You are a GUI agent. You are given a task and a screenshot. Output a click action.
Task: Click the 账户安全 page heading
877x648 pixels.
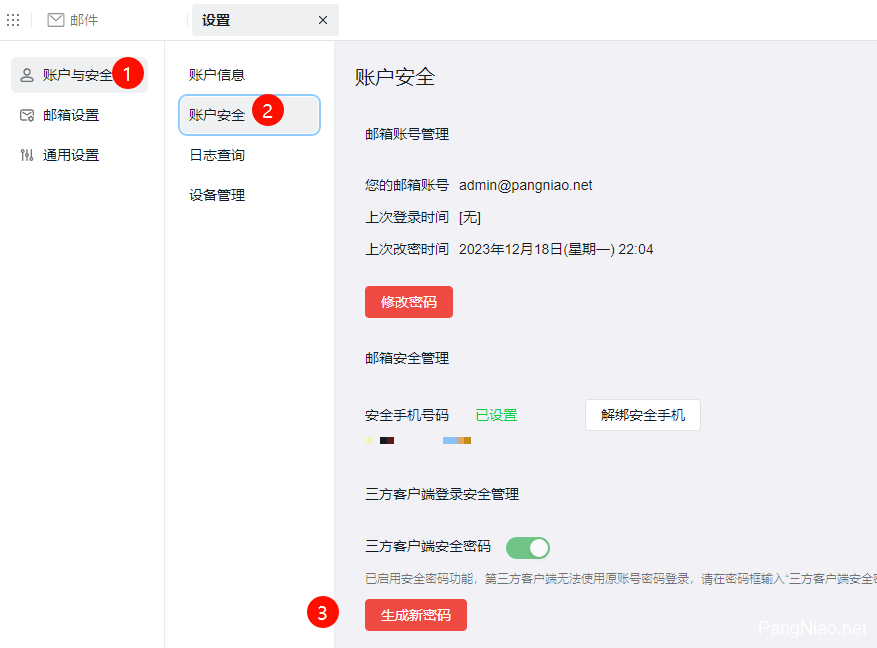coord(395,77)
